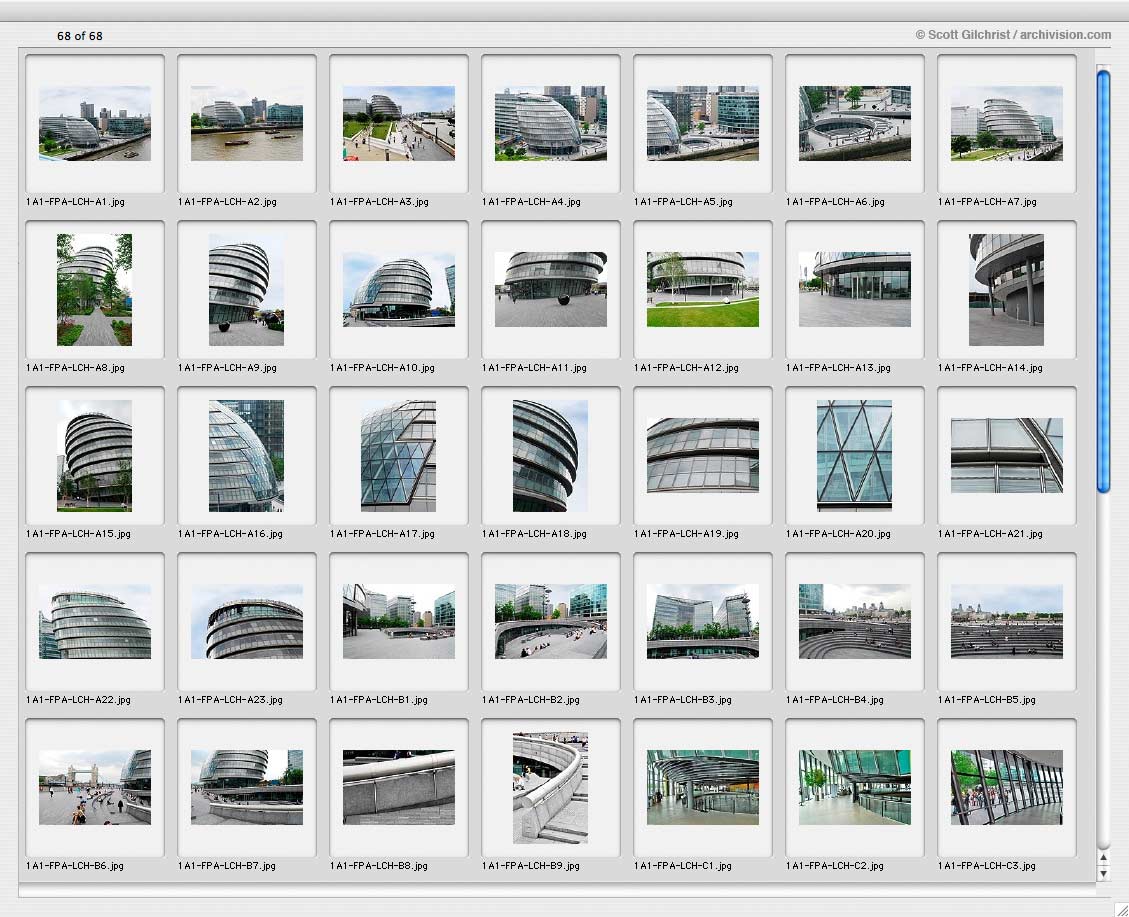The width and height of the screenshot is (1129, 917).
Task: Select thumbnail 1A1-FPA-LCH-A8.jpg
Action: point(94,289)
